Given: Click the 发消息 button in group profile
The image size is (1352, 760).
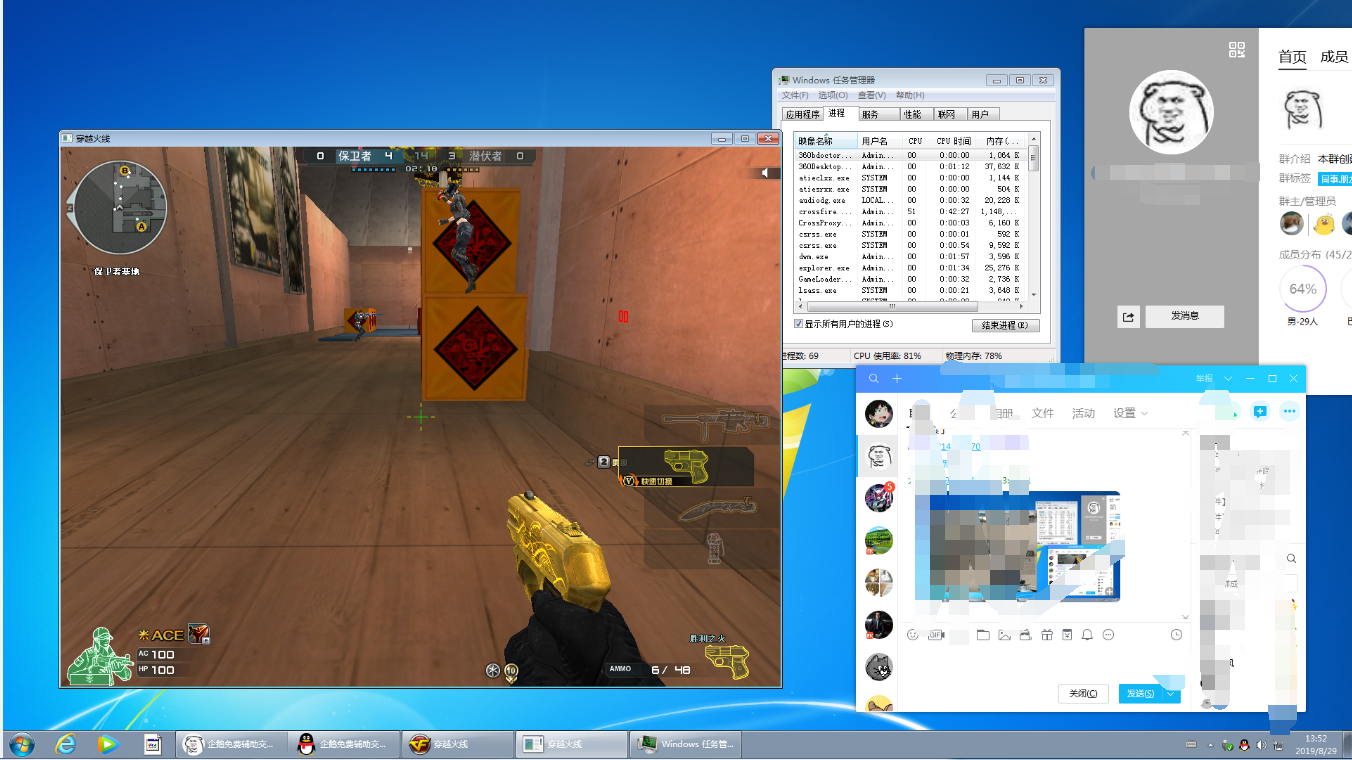Looking at the screenshot, I should tap(1184, 316).
